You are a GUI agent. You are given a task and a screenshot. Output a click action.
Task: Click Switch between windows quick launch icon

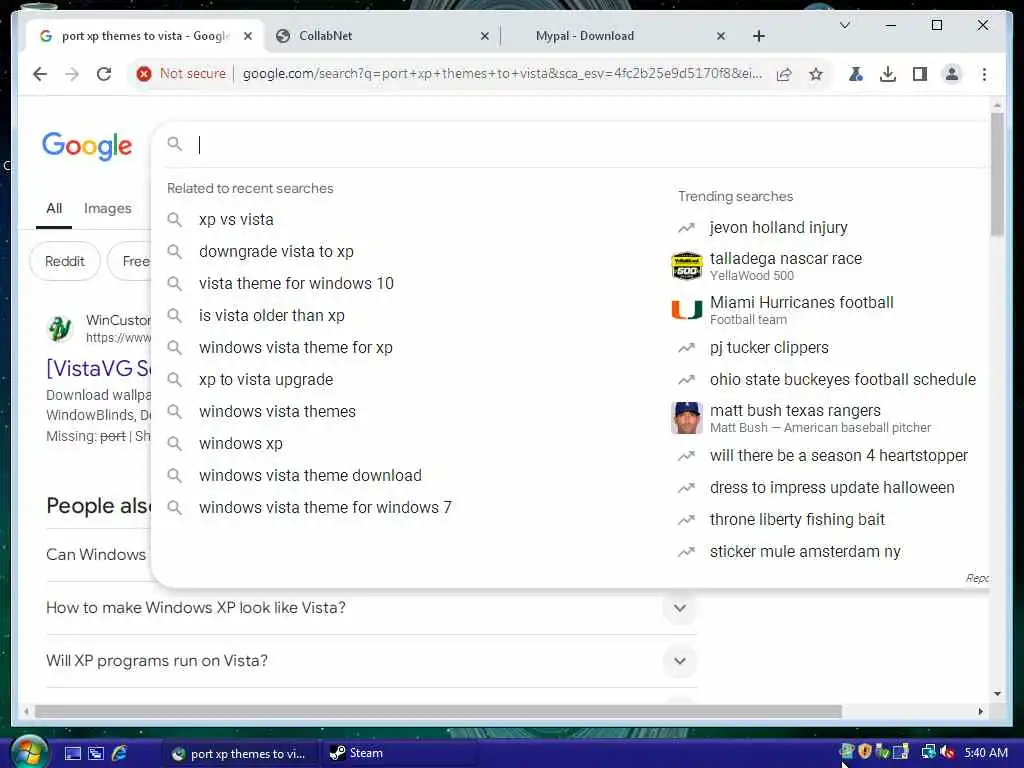pos(96,754)
